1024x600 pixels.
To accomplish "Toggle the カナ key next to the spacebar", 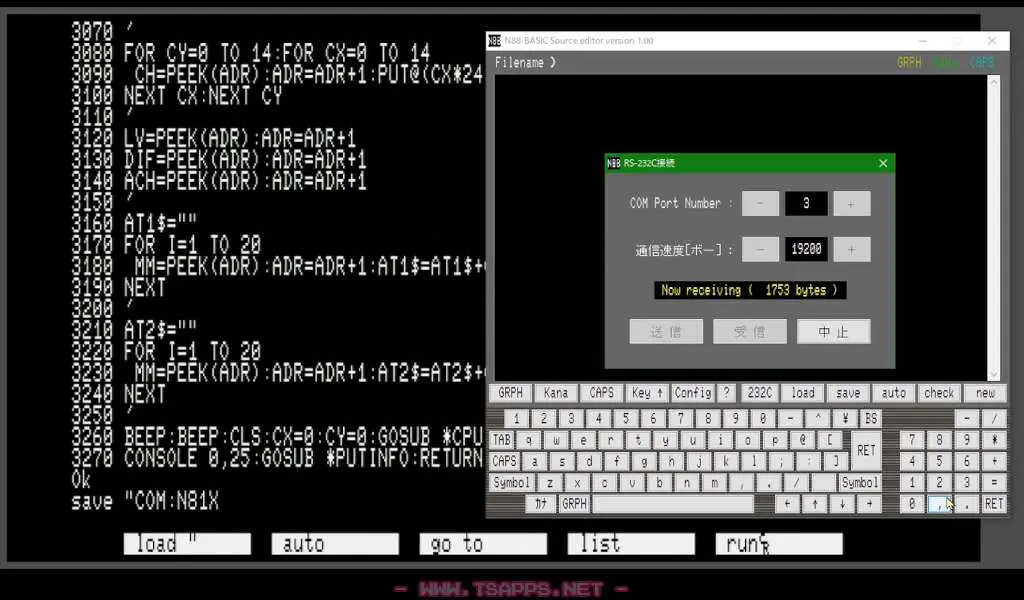I will click(x=541, y=504).
